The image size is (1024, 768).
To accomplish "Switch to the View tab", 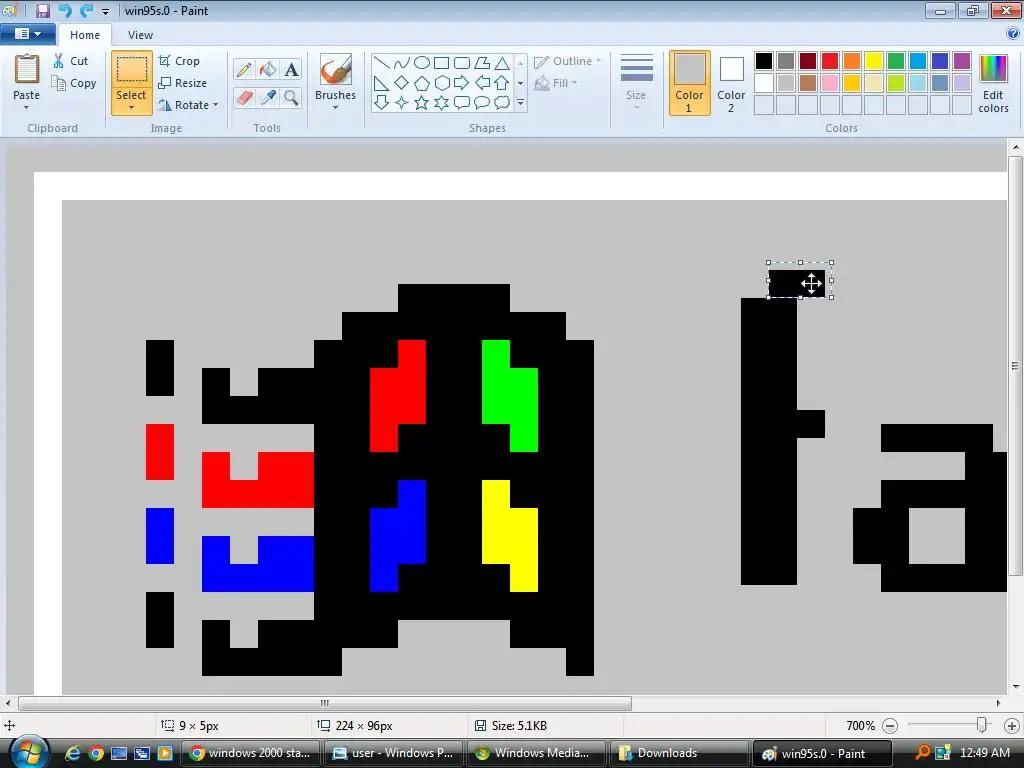I will click(x=140, y=35).
